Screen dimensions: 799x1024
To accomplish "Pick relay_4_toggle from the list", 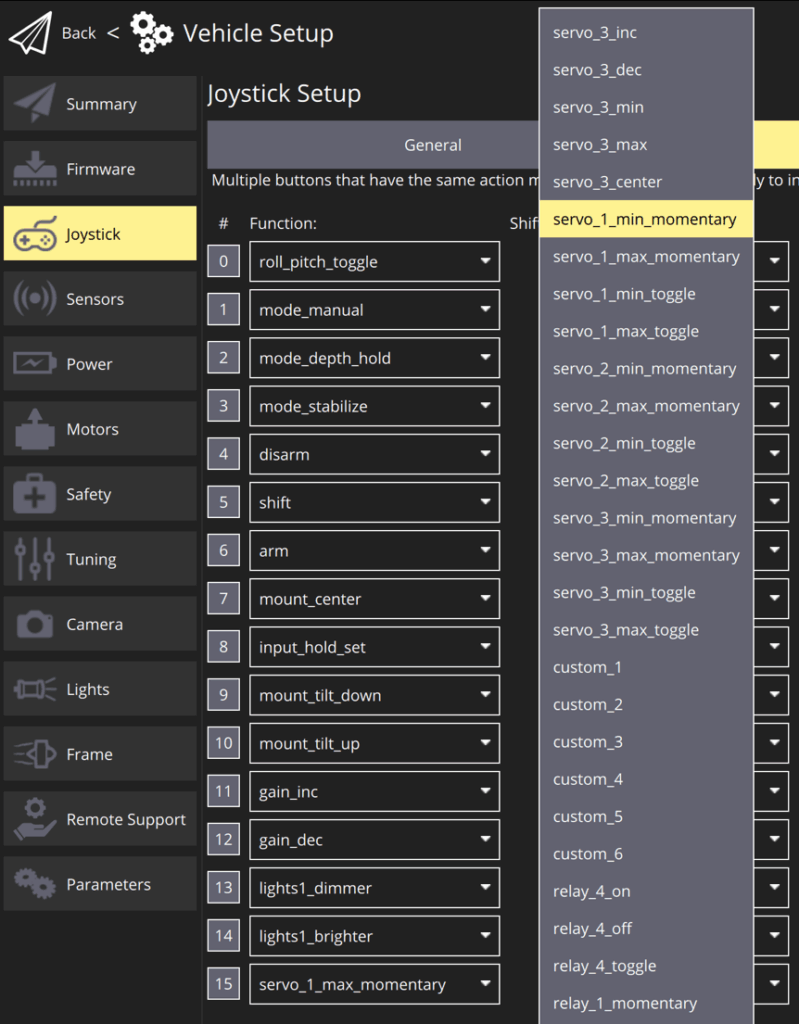I will point(646,966).
